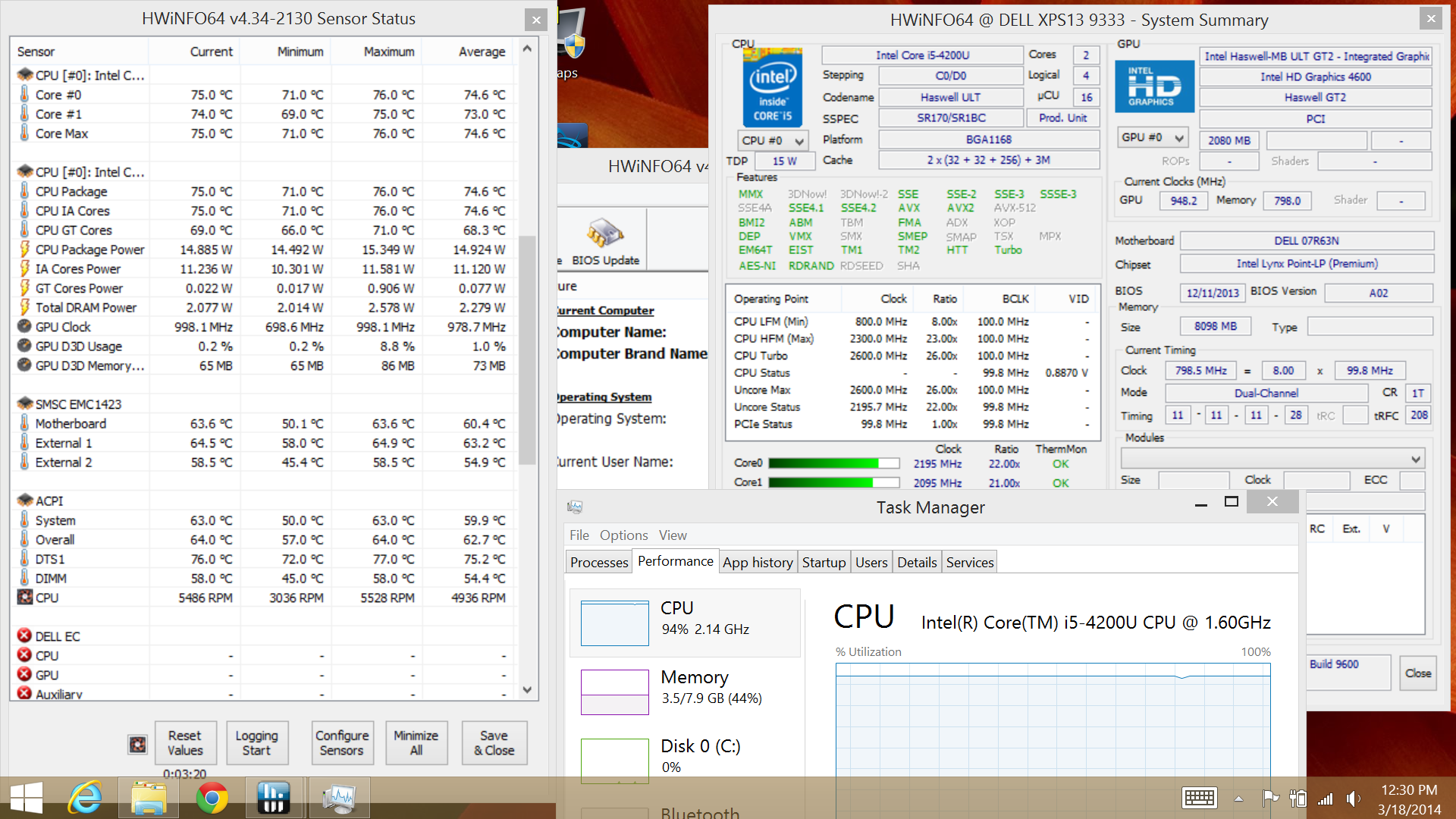This screenshot has height=819, width=1456.
Task: Click the fan control icon button
Action: 137,744
